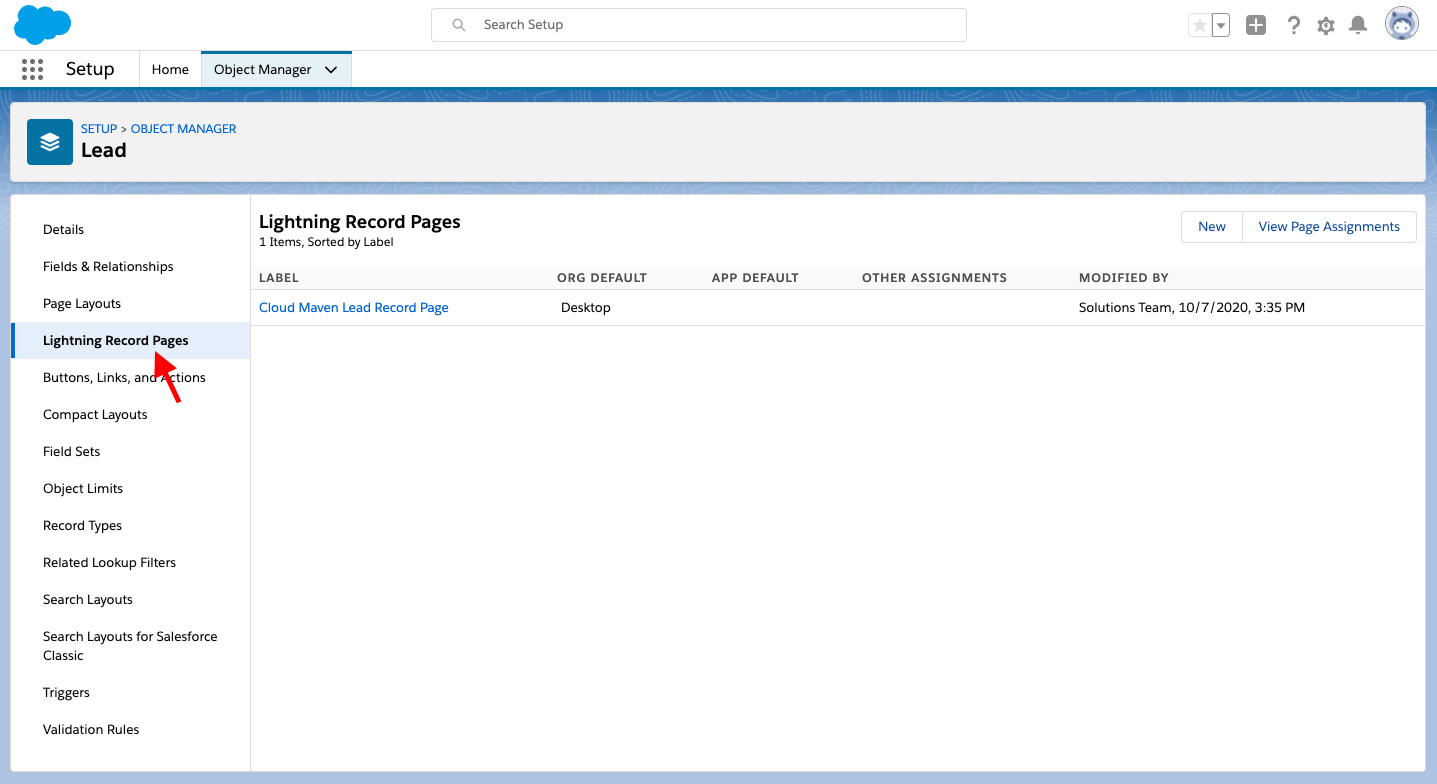Open the notifications bell
The height and width of the screenshot is (784, 1437).
[1358, 26]
